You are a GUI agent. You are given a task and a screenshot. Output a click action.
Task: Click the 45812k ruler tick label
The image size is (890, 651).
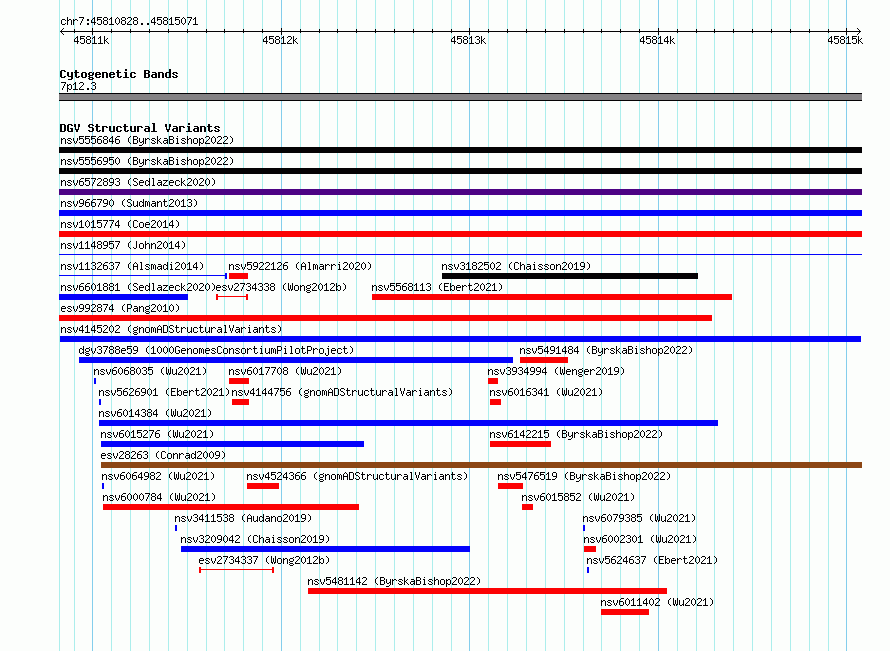(280, 40)
